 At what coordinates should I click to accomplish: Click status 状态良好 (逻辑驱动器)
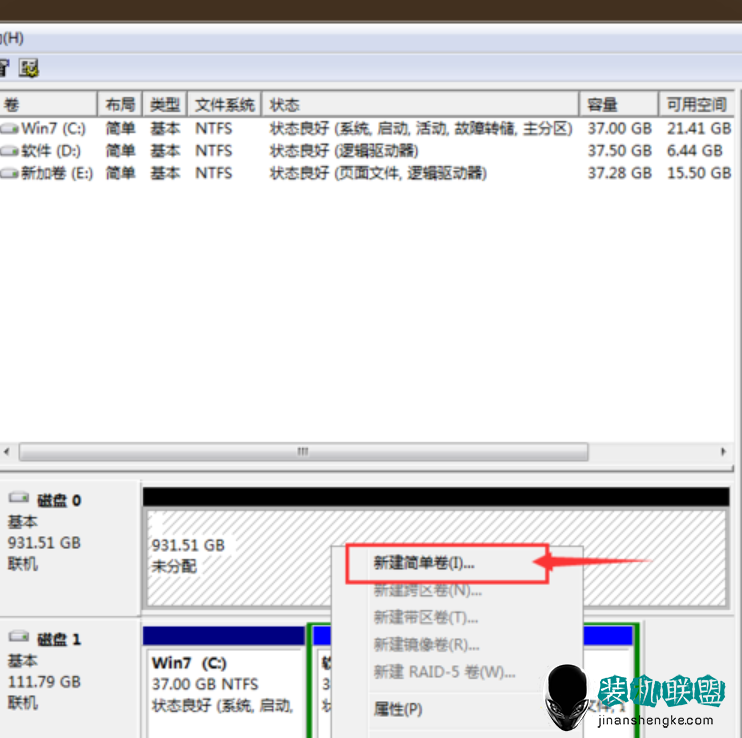point(344,151)
